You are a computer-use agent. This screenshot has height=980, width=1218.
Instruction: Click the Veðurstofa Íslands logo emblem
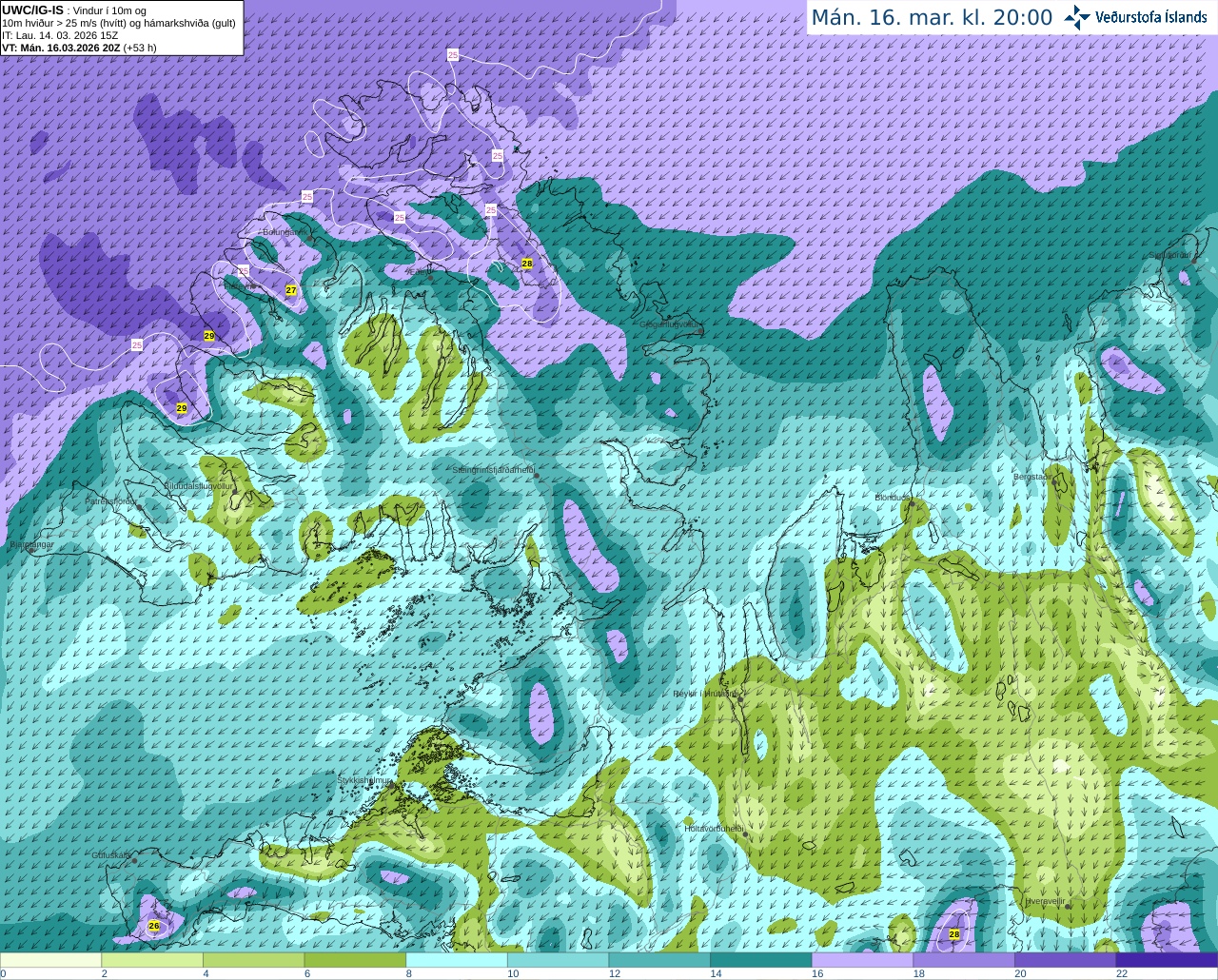click(x=1077, y=16)
